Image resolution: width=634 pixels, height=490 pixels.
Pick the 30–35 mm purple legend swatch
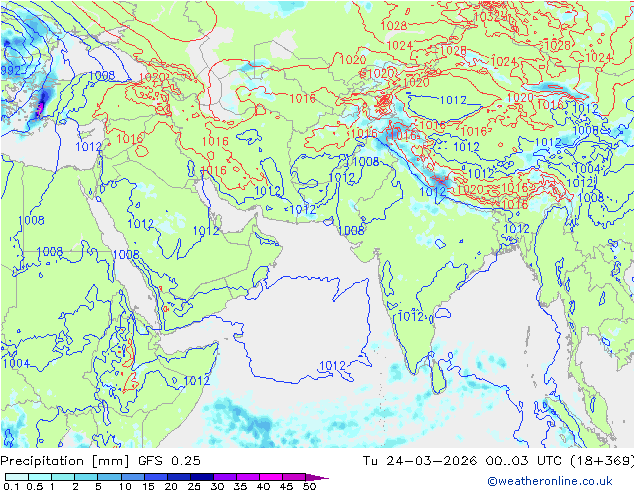(224, 477)
